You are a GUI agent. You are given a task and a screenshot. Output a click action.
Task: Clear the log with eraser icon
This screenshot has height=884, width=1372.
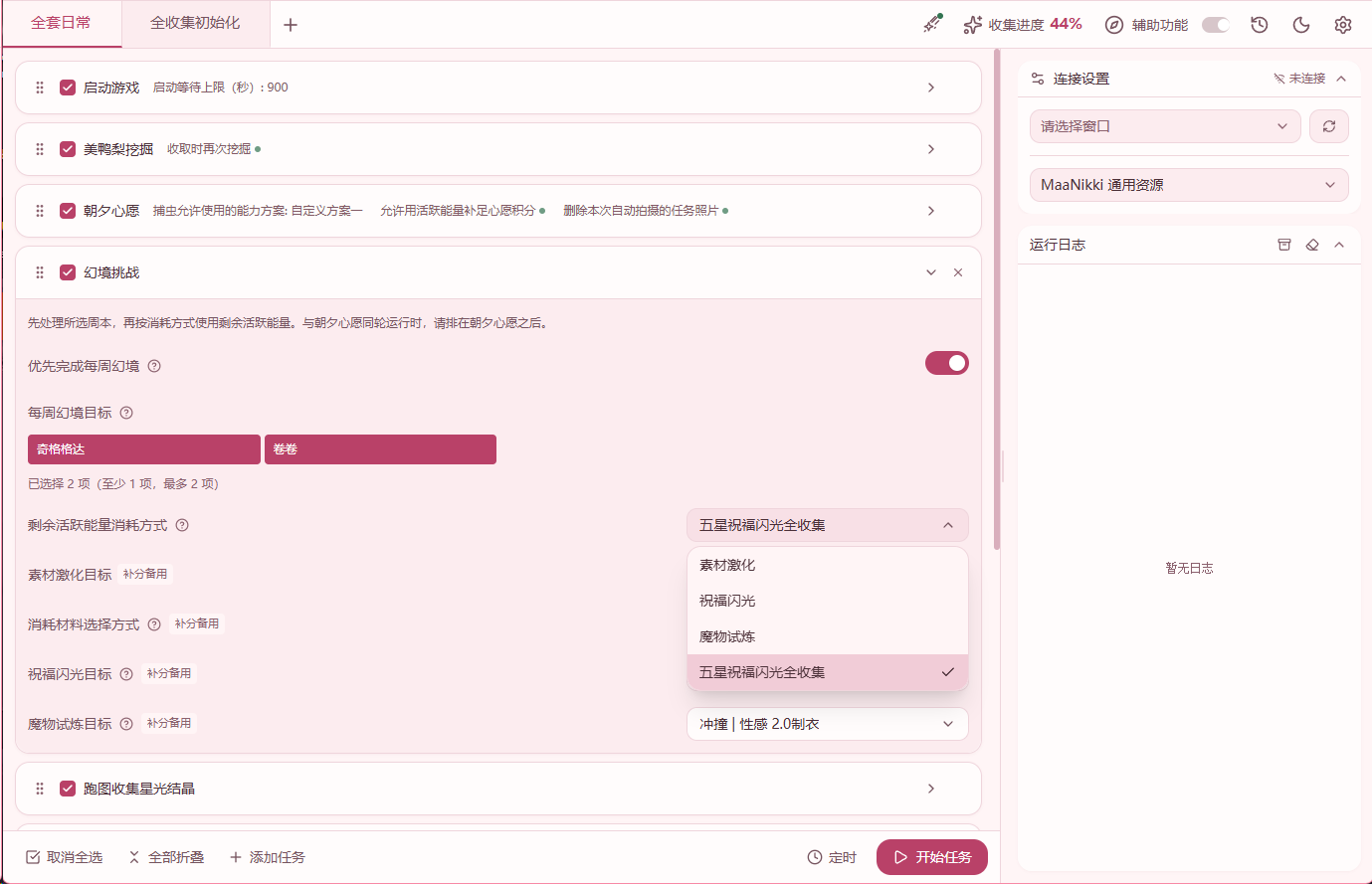1312,245
